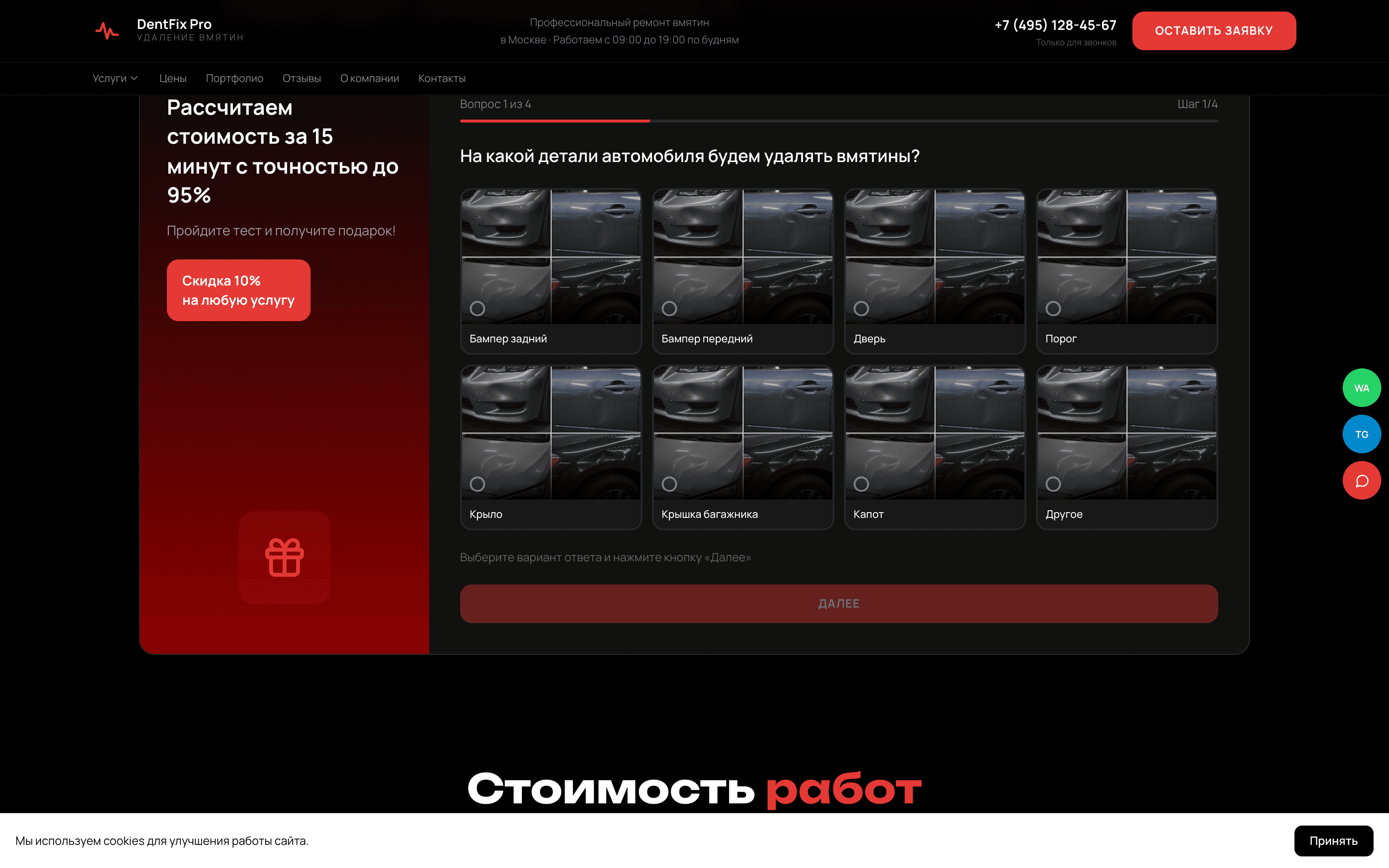Click the quiz question heading text
Viewport: 1389px width, 868px height.
pos(689,156)
